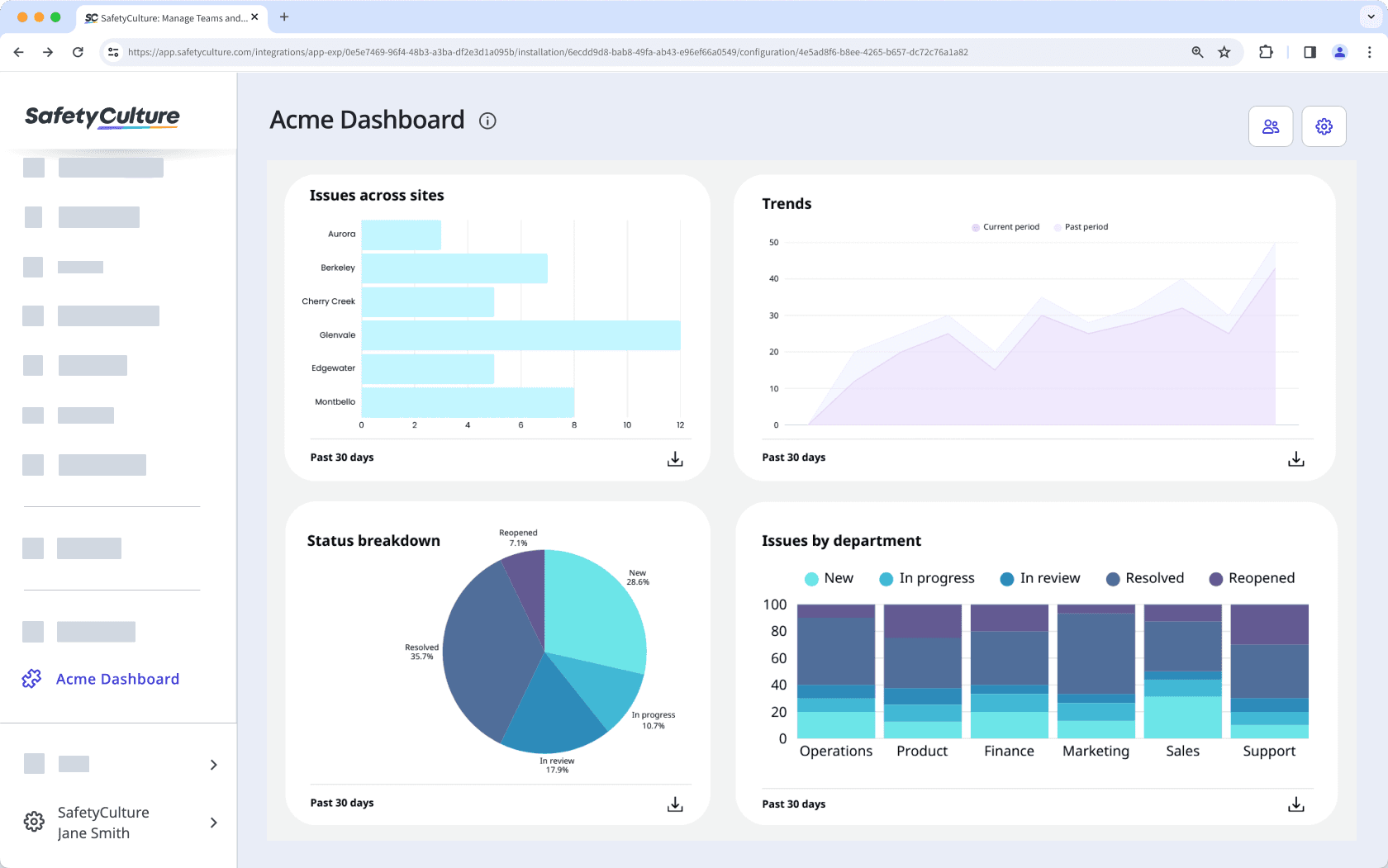This screenshot has height=868, width=1388.
Task: Click the puzzle icon beside Acme Dashboard in sidebar
Action: coord(32,678)
